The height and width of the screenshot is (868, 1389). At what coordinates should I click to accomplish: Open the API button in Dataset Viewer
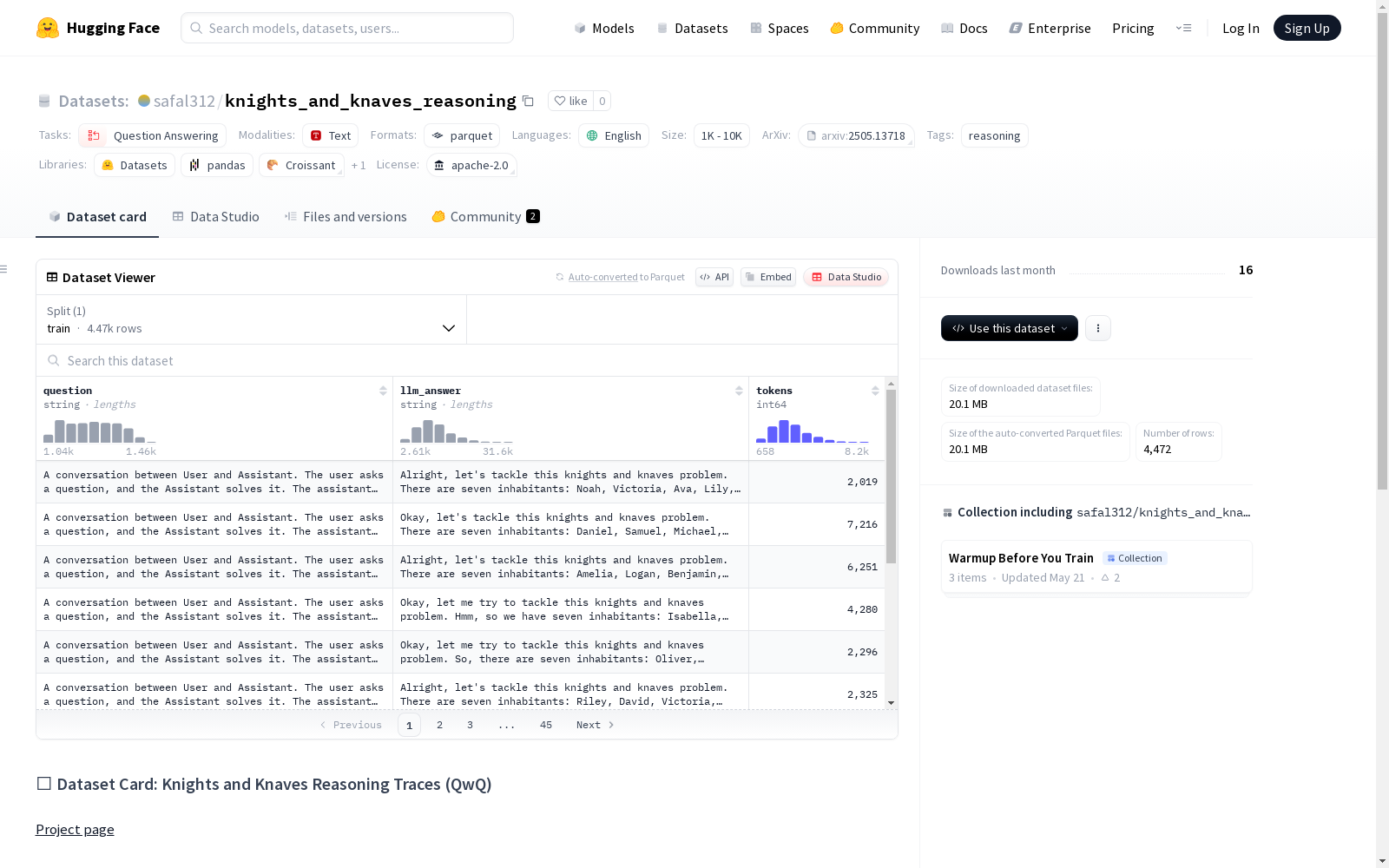pos(714,277)
